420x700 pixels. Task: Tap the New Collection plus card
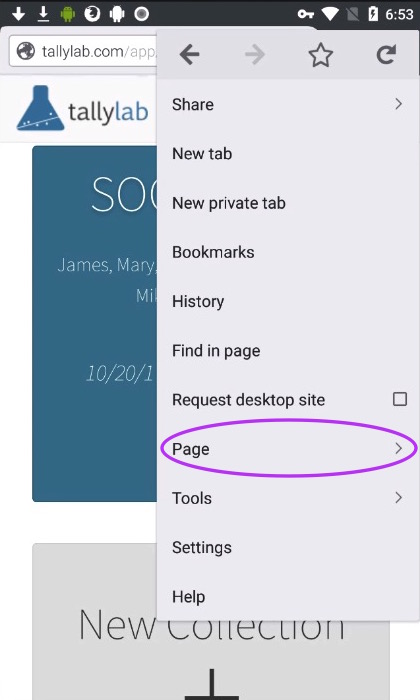point(211,621)
